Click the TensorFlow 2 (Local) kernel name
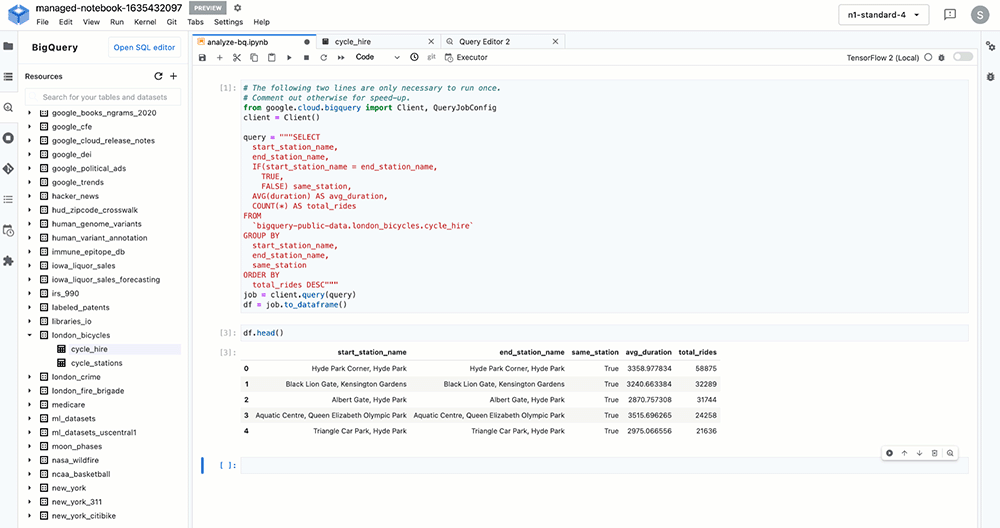 pos(883,57)
